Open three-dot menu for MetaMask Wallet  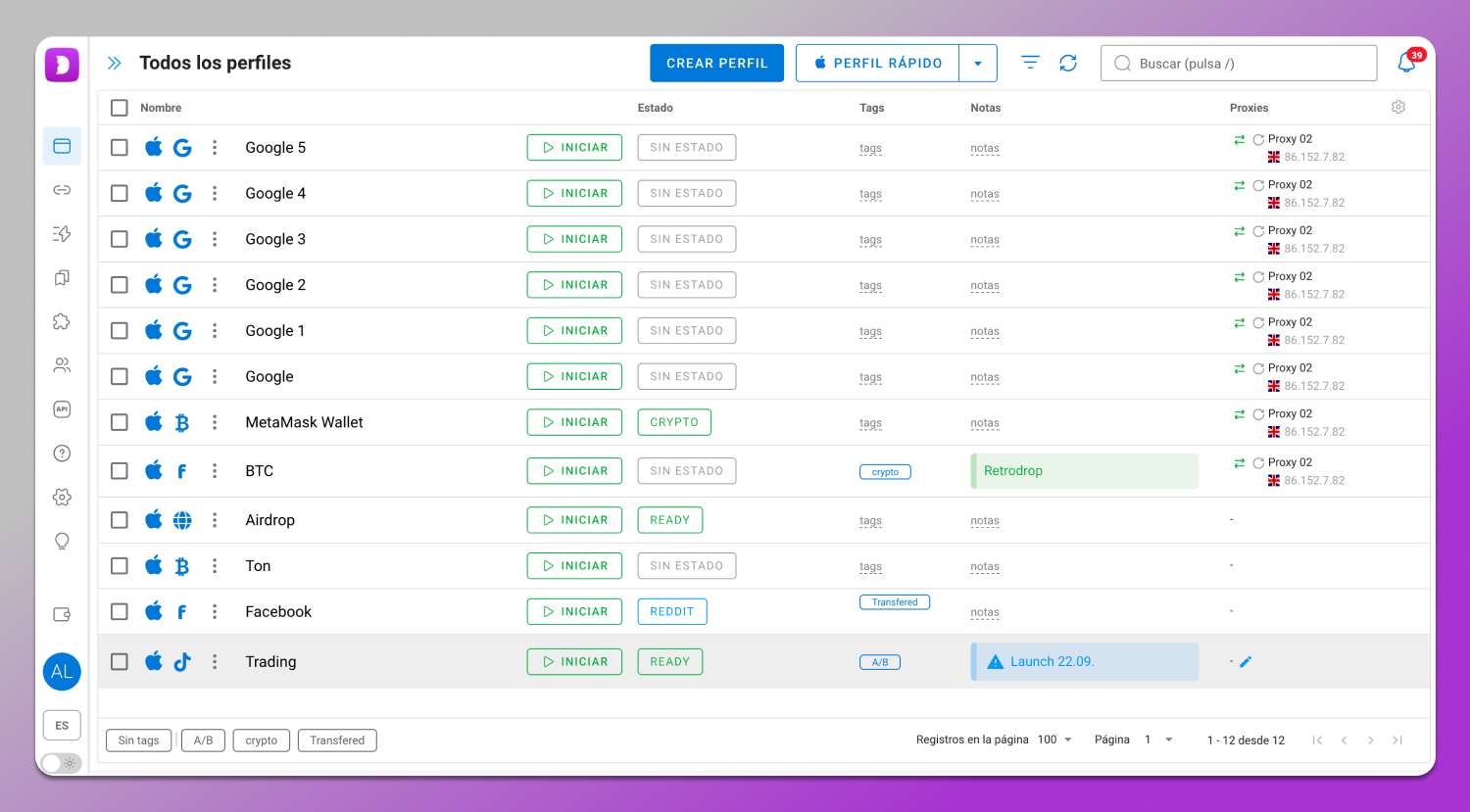[215, 422]
